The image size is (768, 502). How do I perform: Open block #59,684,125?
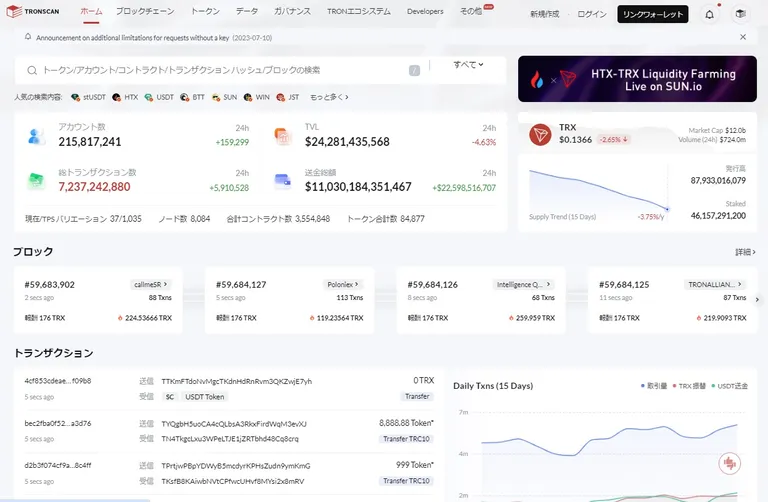[x=624, y=285]
